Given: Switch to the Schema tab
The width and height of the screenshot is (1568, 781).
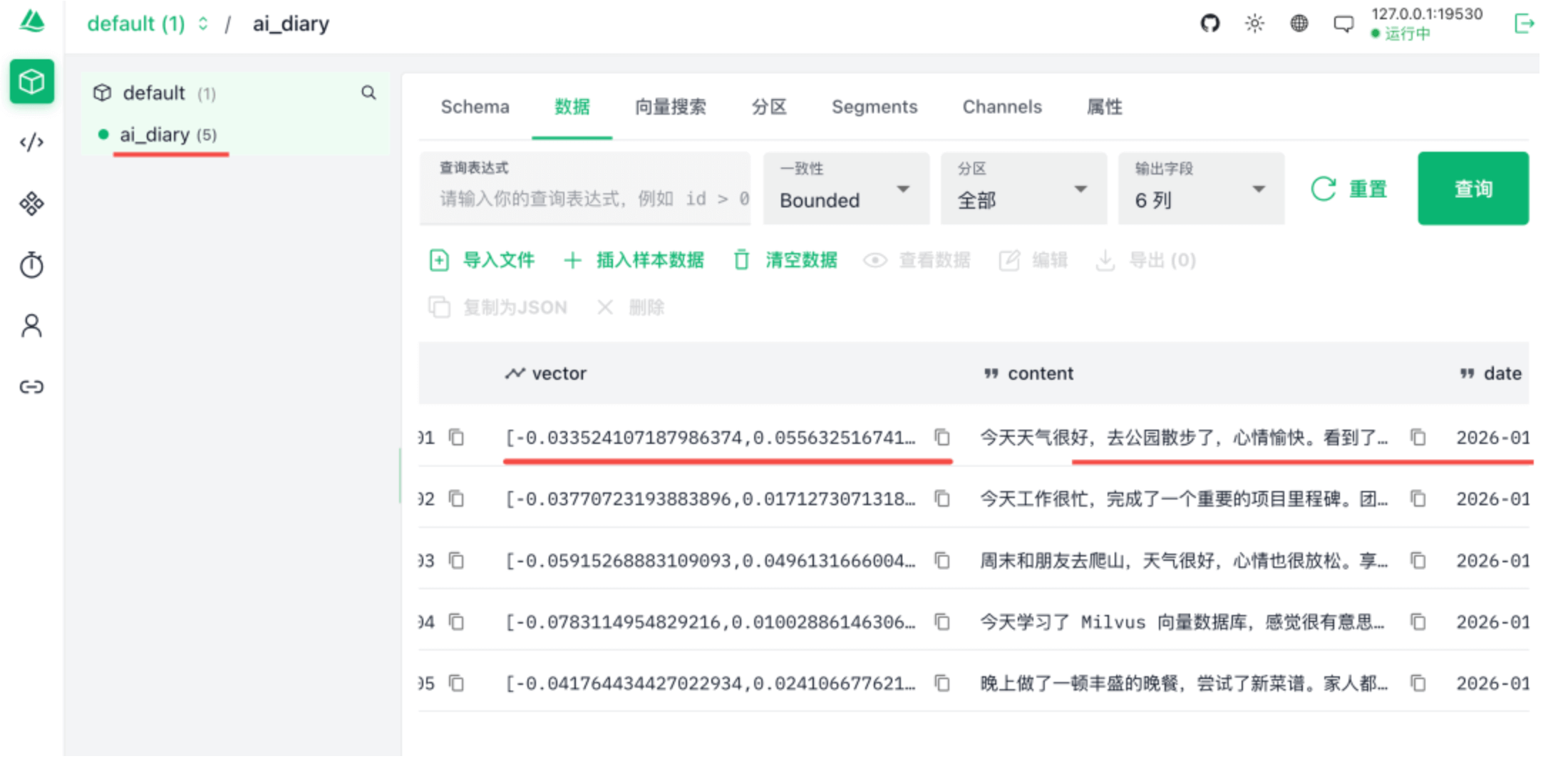Looking at the screenshot, I should pyautogui.click(x=475, y=107).
